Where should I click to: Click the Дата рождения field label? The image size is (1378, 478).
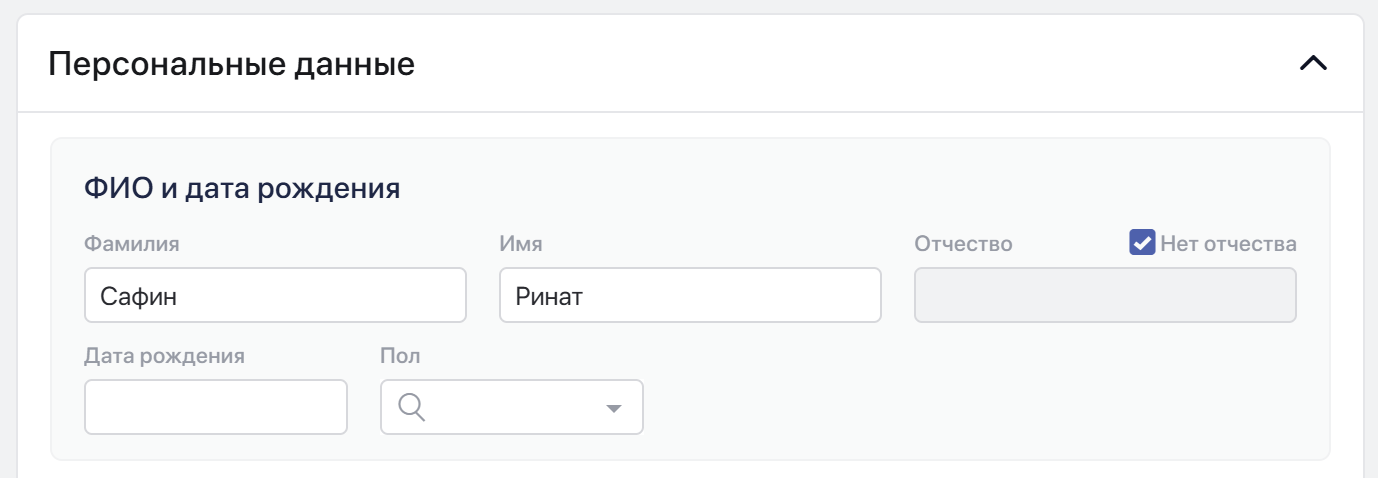tap(165, 355)
